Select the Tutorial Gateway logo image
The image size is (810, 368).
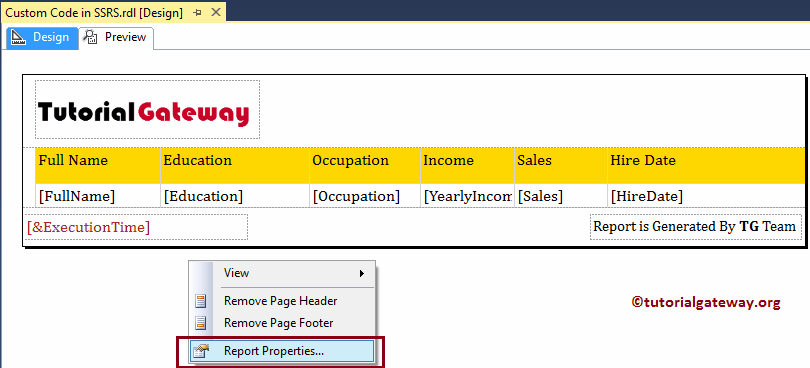(147, 110)
